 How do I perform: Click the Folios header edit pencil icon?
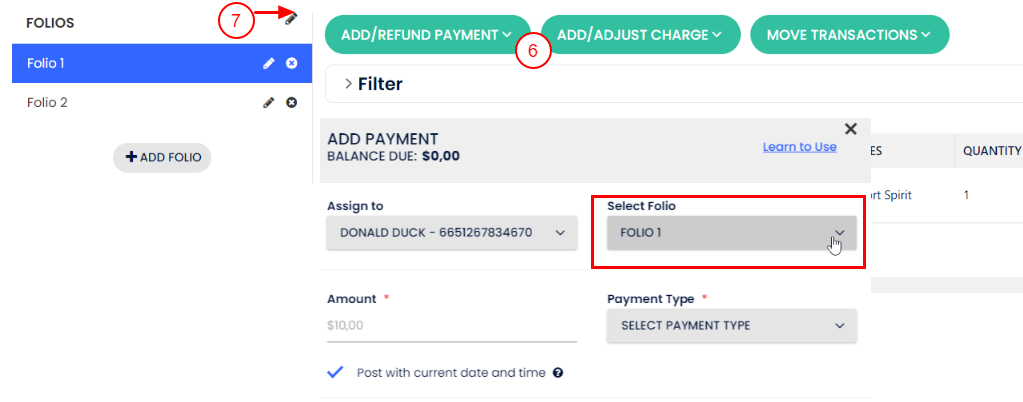tap(291, 18)
